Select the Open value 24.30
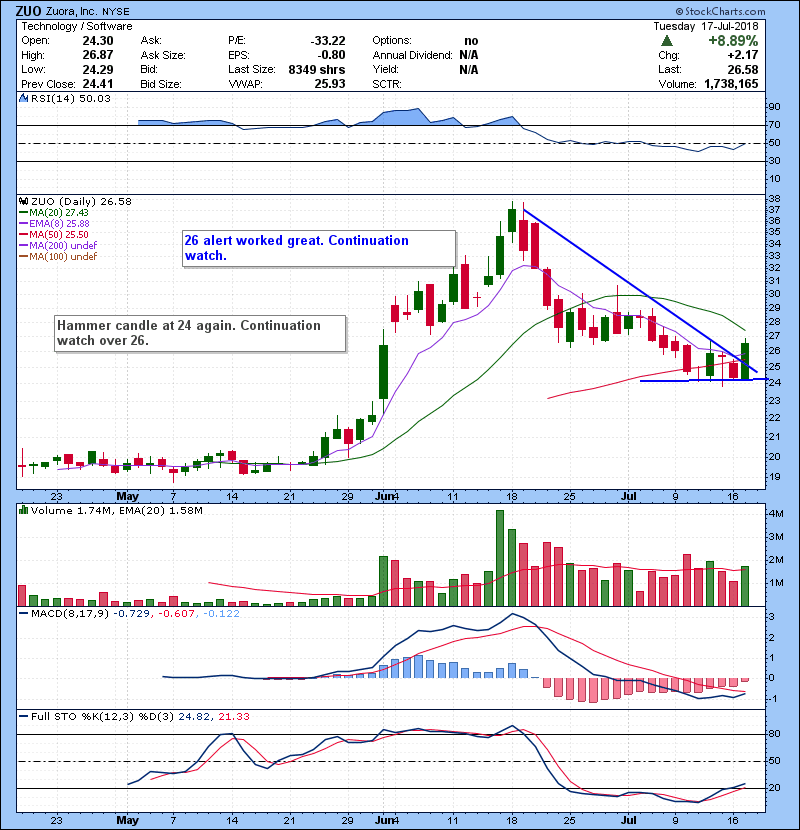The image size is (800, 830). 97,41
